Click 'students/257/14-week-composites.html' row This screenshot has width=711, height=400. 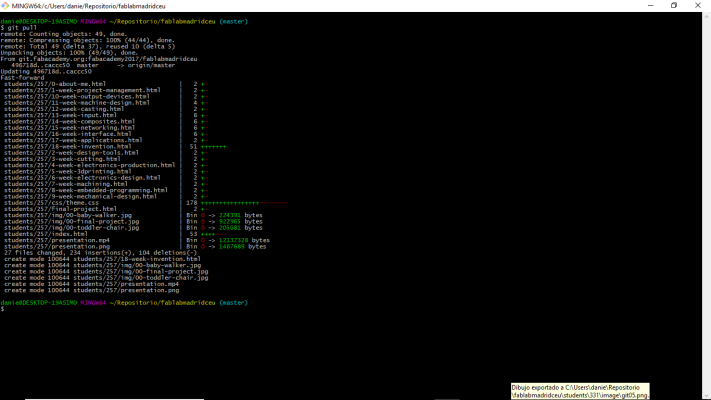point(106,122)
